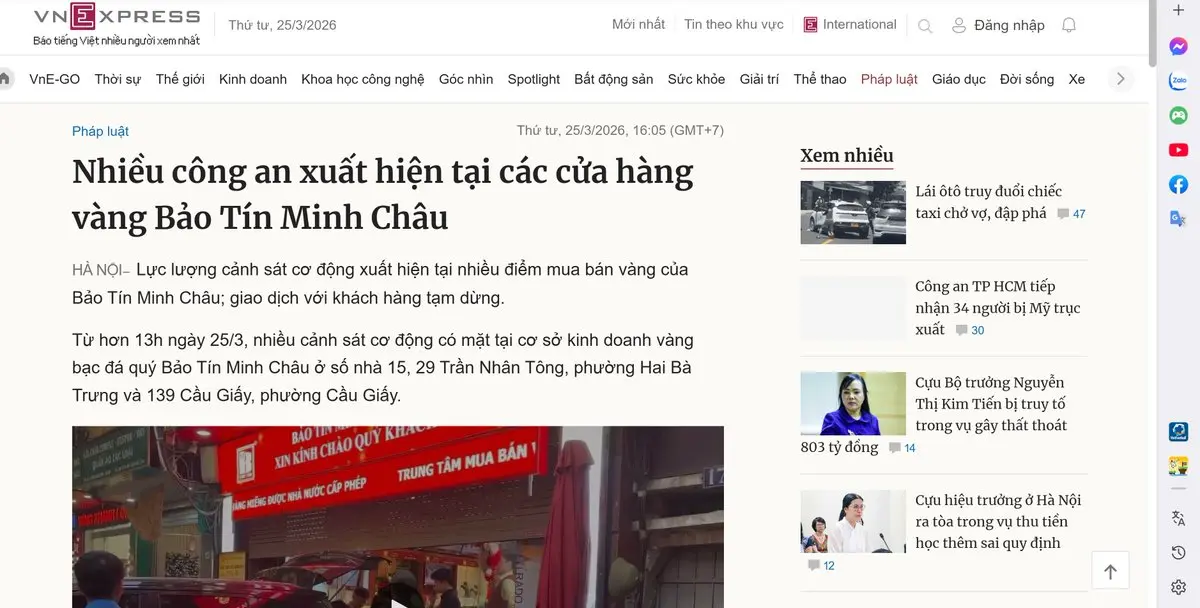Expand more categories with right chevron arrow
1200x608 pixels.
1121,79
